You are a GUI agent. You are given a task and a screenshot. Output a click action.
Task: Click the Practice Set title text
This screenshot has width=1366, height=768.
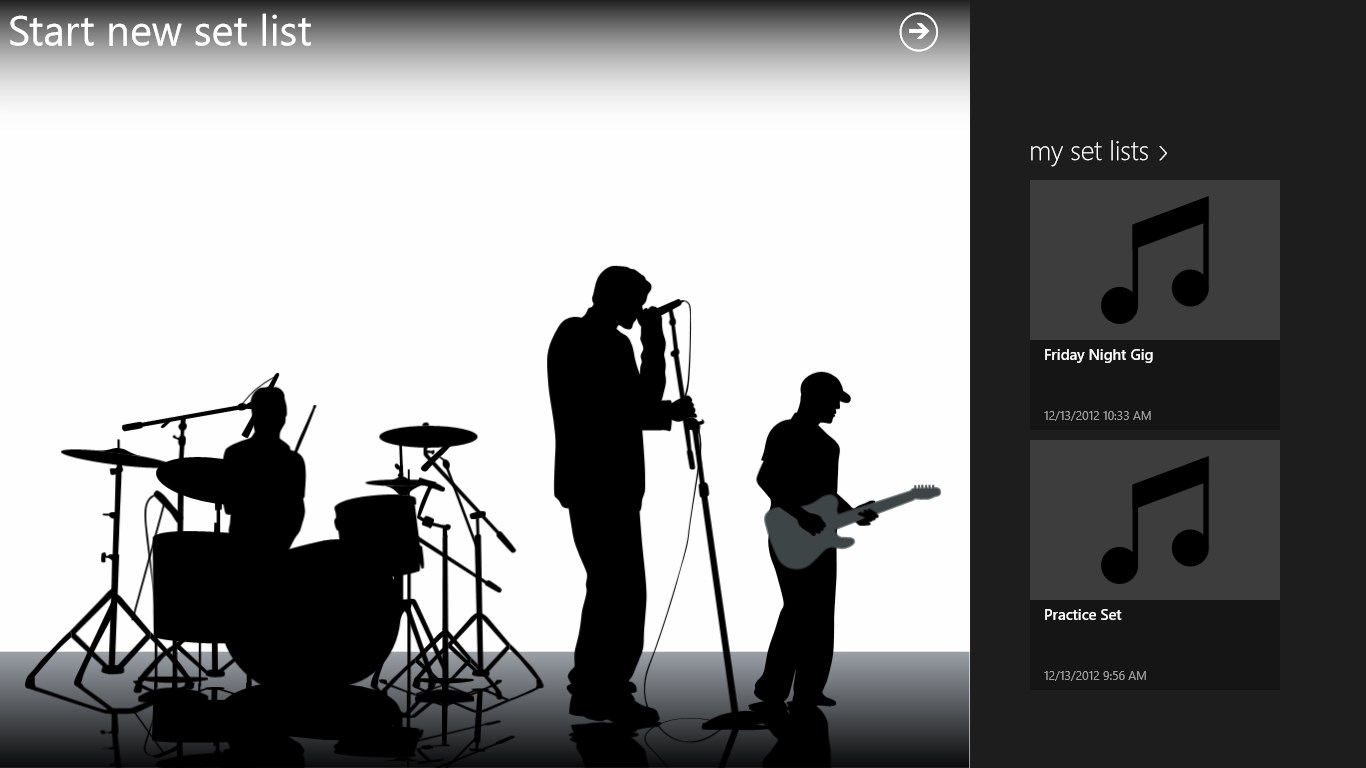(1082, 614)
